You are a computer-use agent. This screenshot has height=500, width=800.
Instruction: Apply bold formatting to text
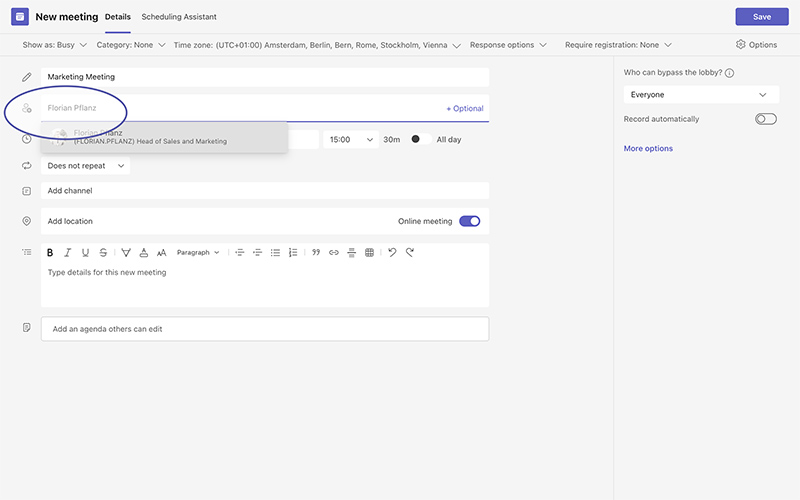[x=50, y=253]
